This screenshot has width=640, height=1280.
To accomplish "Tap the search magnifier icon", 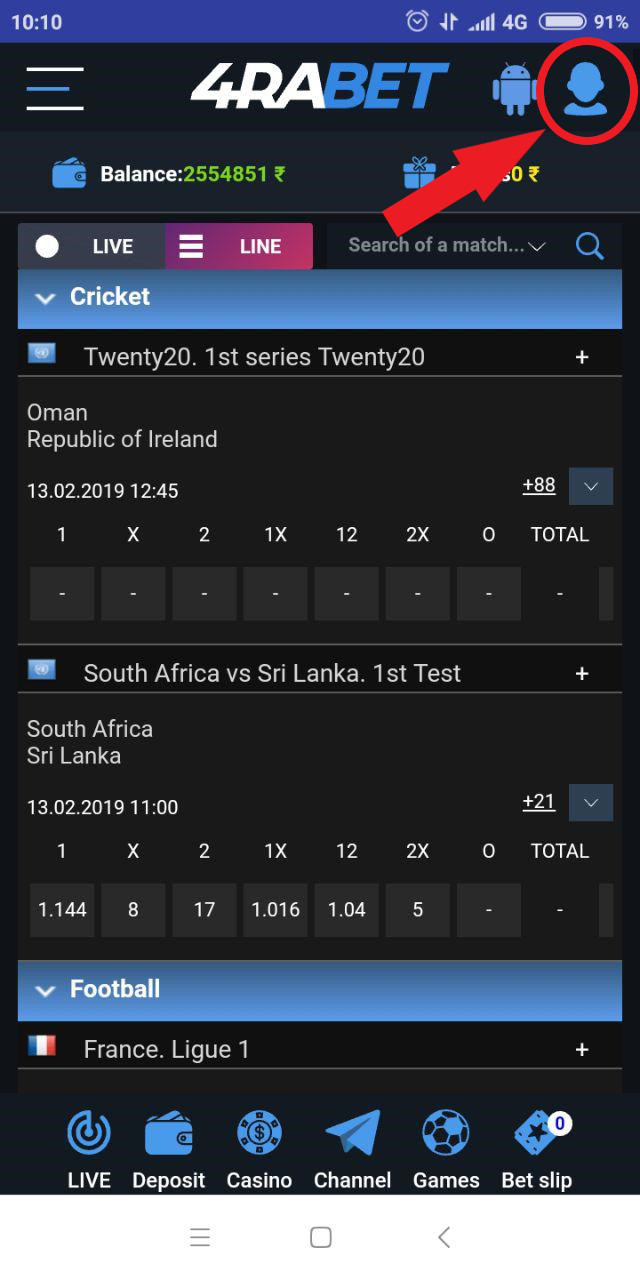I will (x=590, y=246).
